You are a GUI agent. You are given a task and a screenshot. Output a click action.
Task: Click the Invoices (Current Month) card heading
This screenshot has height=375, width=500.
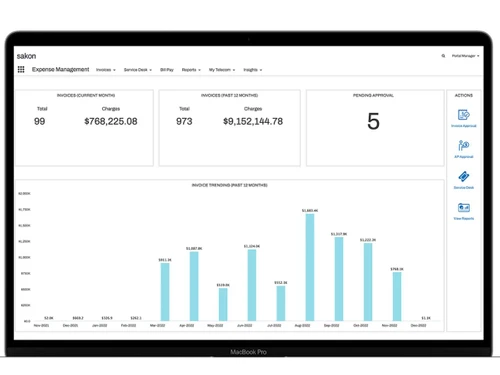coord(86,95)
